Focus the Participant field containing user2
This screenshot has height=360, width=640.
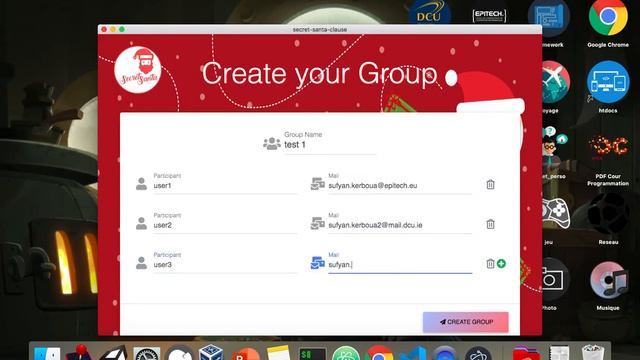(225, 225)
